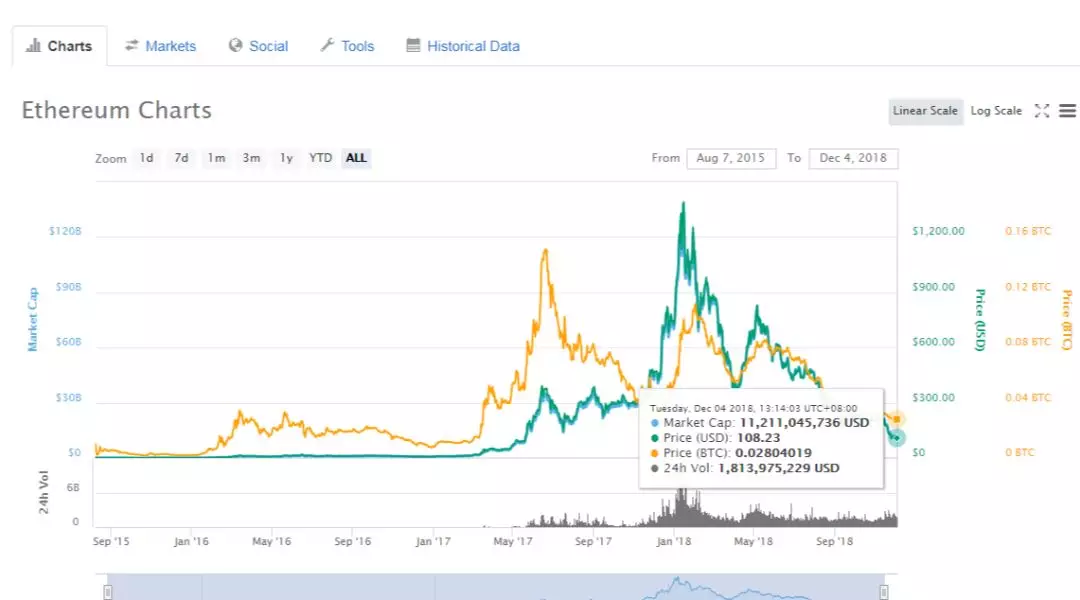
Task: Open the Charts tab
Action: coord(59,46)
